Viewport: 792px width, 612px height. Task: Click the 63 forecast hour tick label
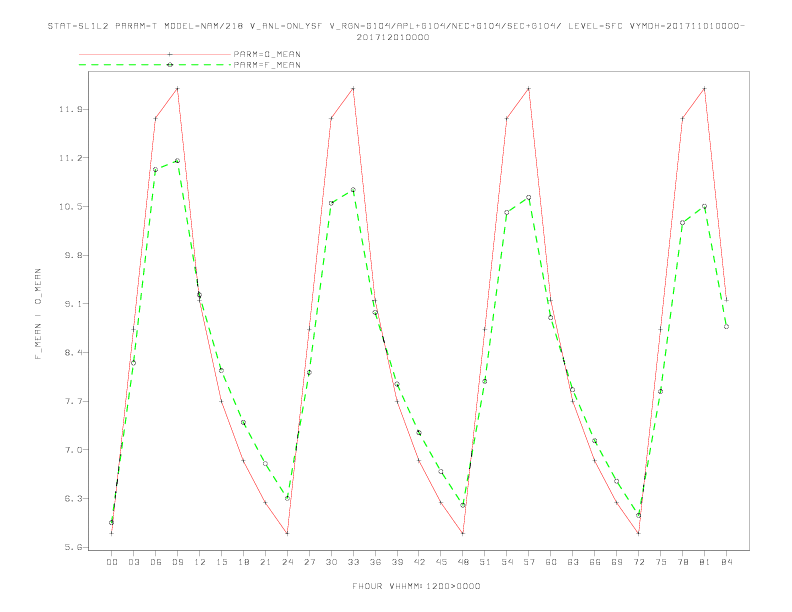[x=573, y=562]
